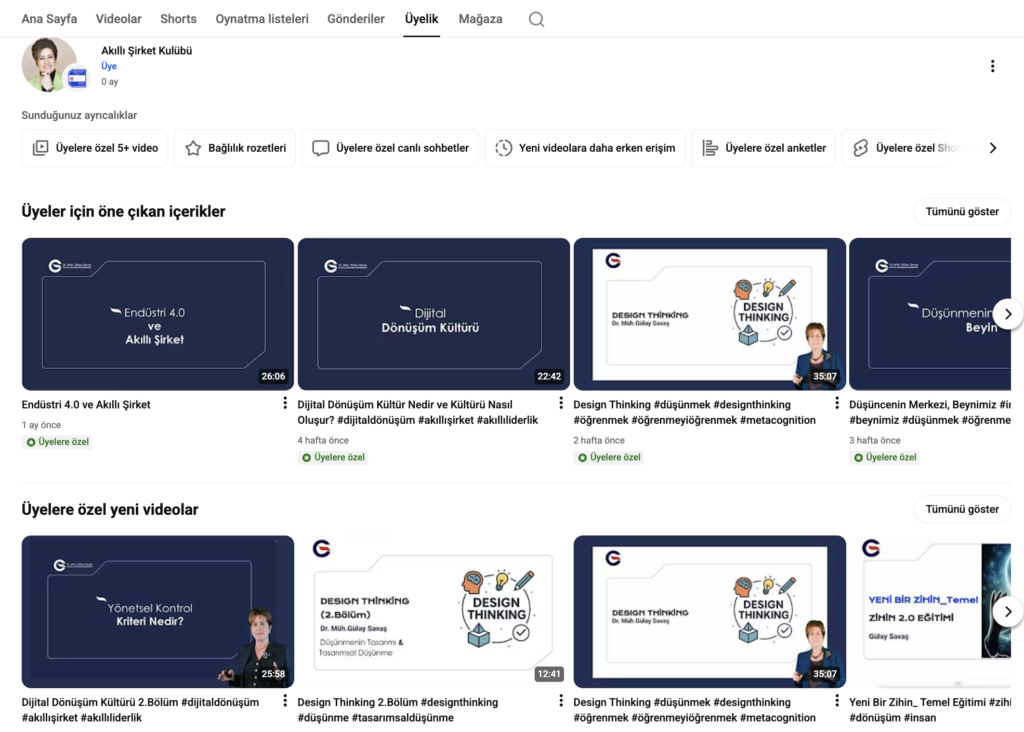Open menu for featured Design Thinking video
The width and height of the screenshot is (1024, 732).
pyautogui.click(x=837, y=404)
